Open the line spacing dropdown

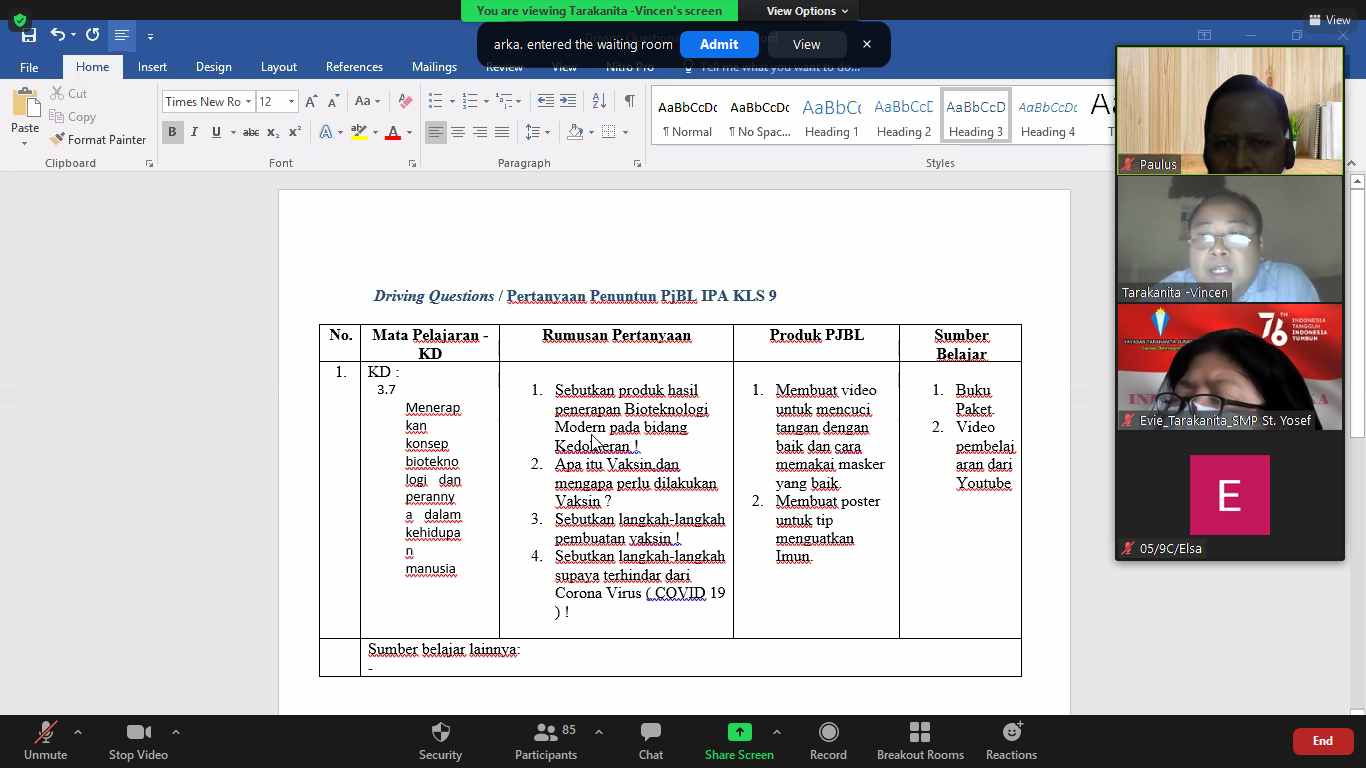coord(538,132)
